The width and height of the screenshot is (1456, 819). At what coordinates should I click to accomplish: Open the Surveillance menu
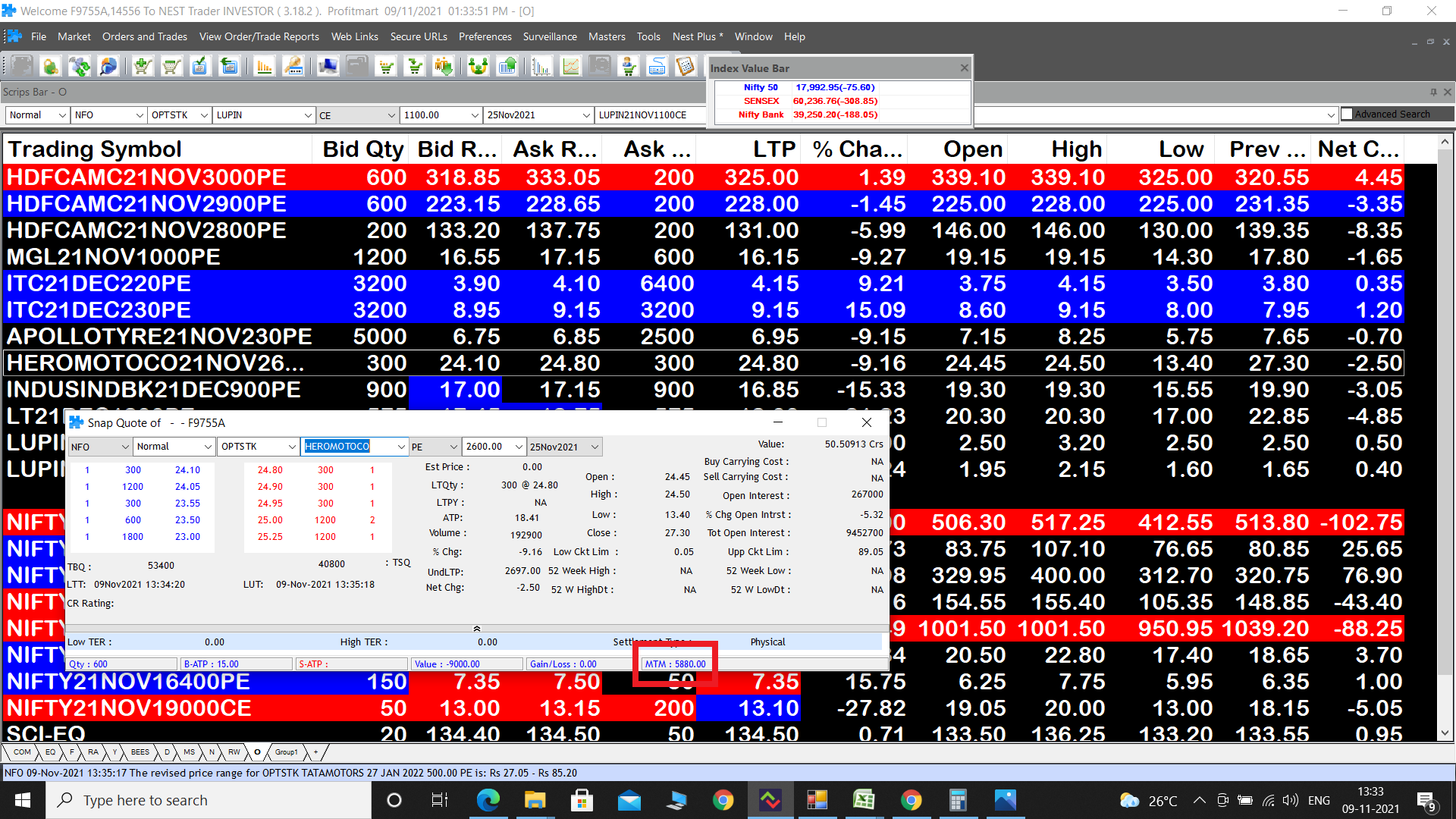pos(550,36)
